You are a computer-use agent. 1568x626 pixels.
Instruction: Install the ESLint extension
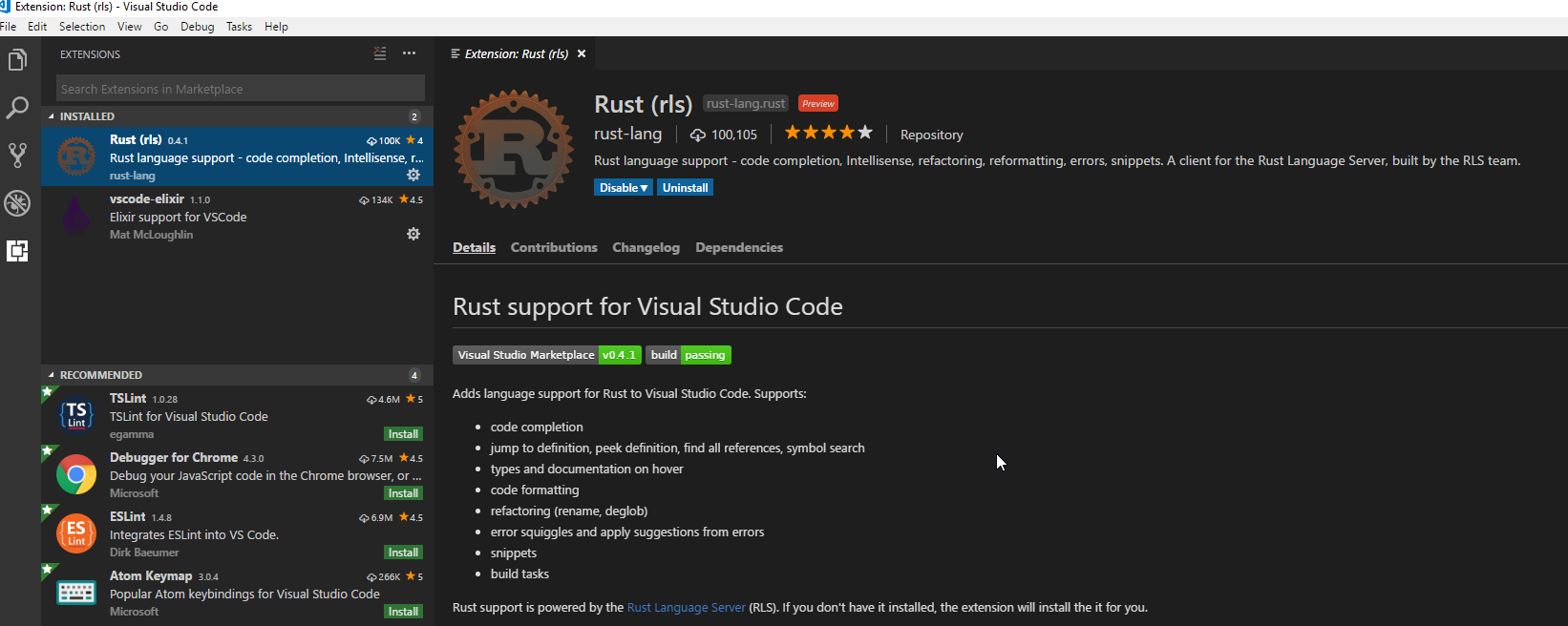coord(403,553)
